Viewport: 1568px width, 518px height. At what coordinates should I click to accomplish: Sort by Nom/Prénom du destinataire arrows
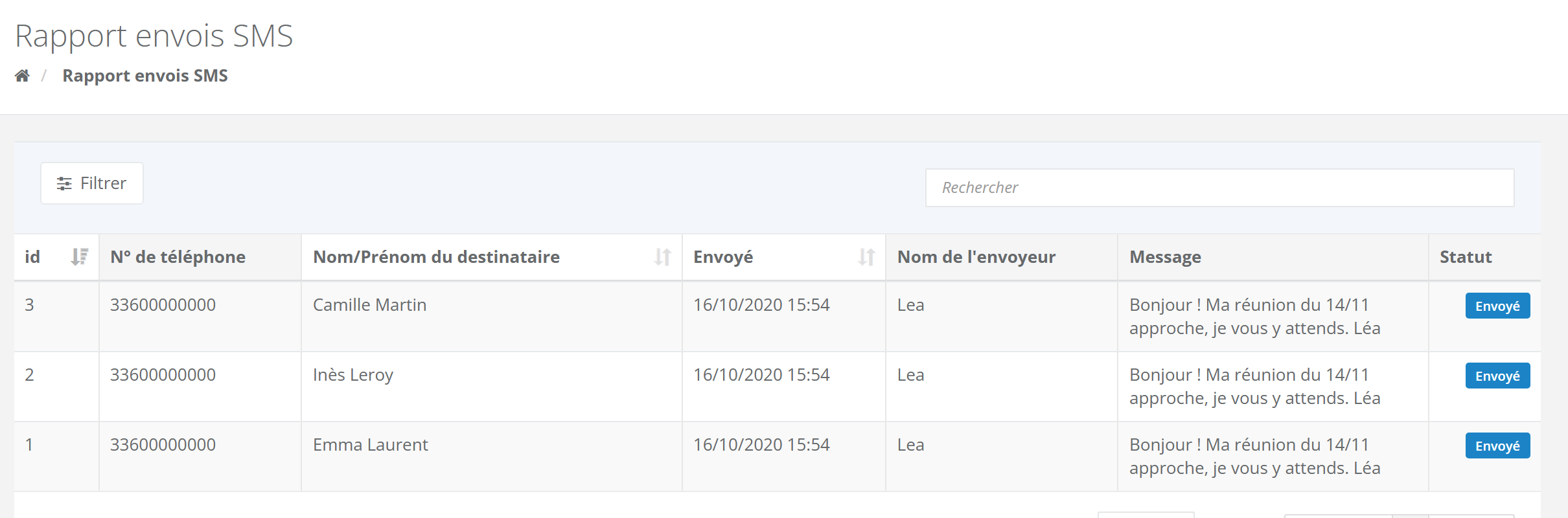pyautogui.click(x=662, y=257)
